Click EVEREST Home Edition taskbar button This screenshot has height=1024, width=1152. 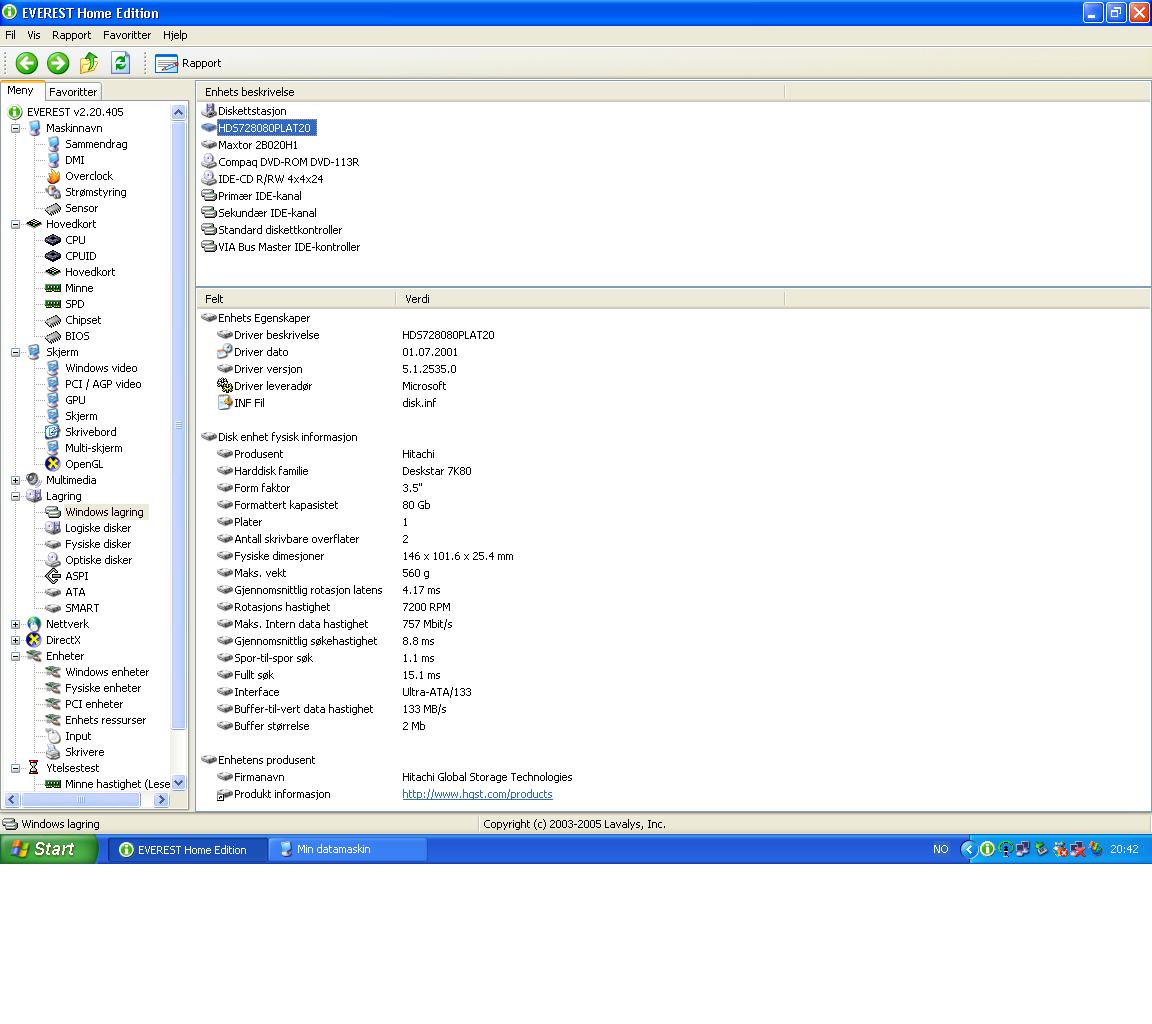(189, 849)
